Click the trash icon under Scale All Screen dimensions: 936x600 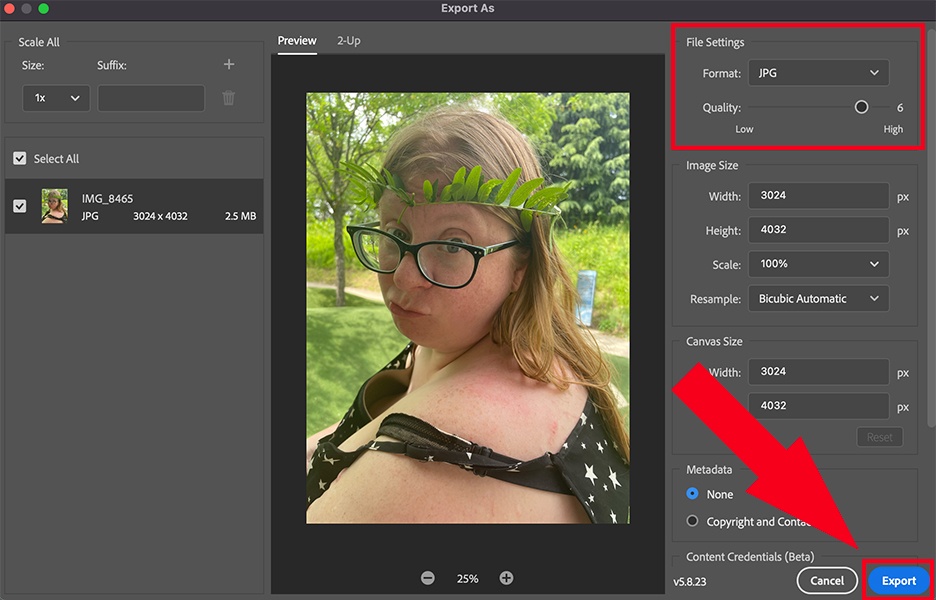pyautogui.click(x=228, y=97)
